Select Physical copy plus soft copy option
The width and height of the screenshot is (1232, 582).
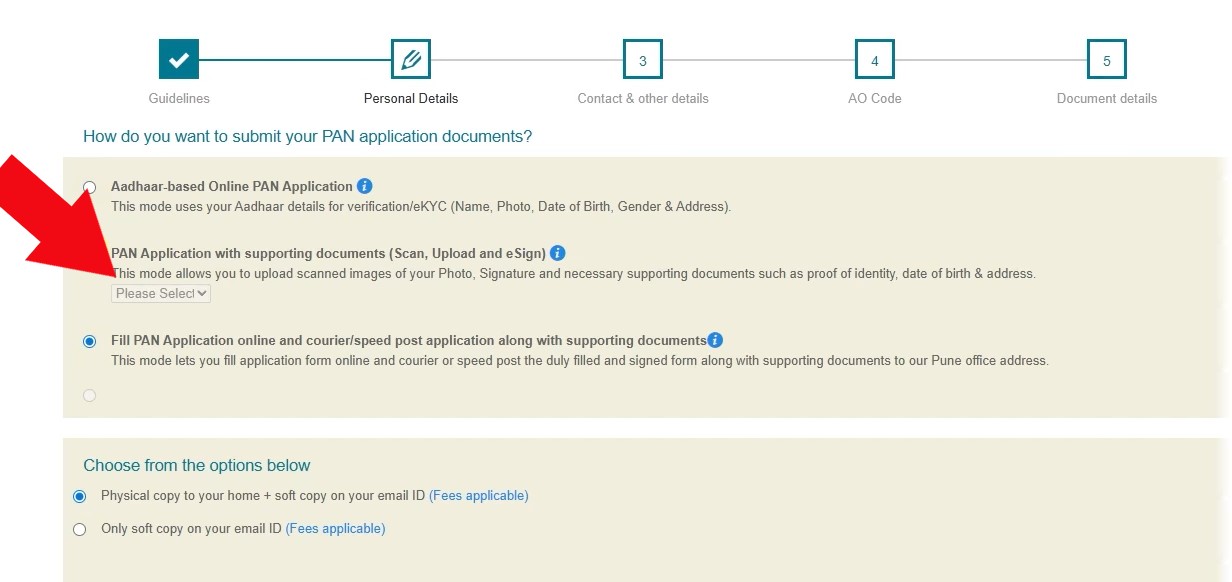(81, 495)
